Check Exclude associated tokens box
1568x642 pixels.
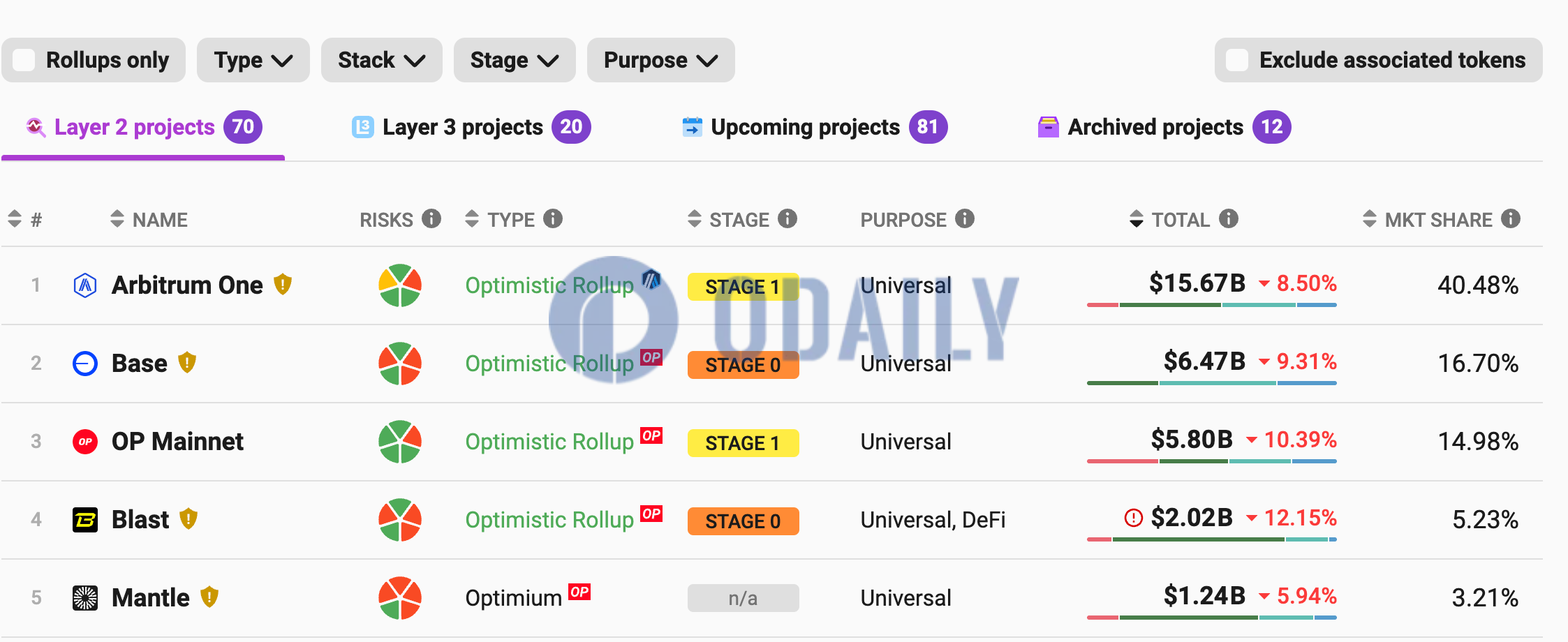(1237, 60)
